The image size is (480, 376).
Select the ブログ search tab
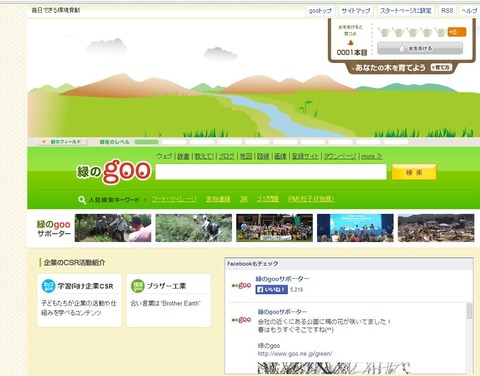[226, 156]
